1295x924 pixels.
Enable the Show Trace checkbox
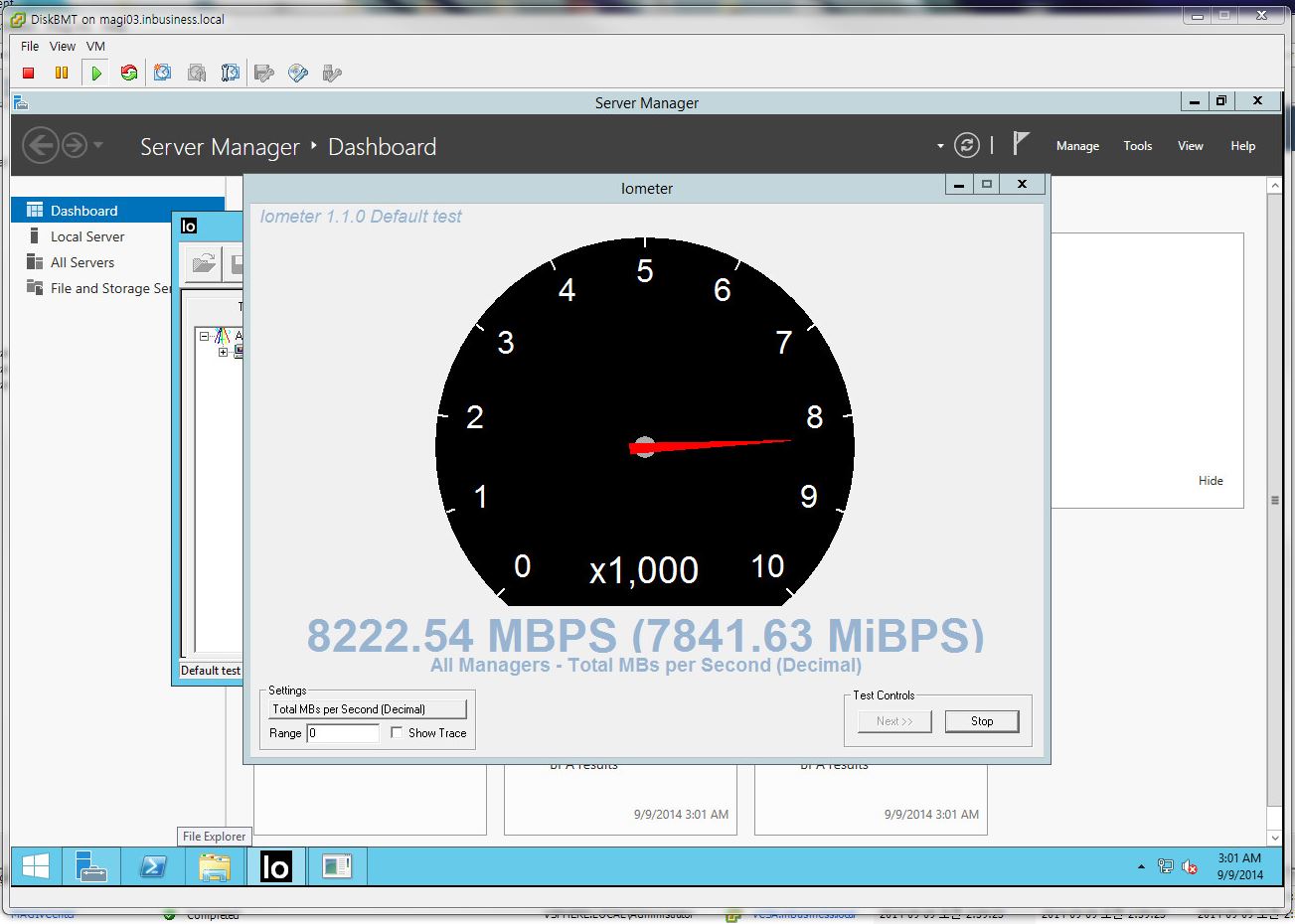point(397,733)
